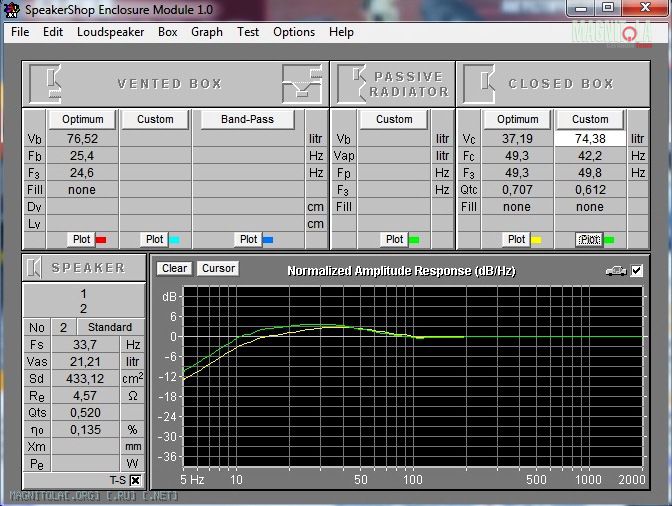The height and width of the screenshot is (506, 672).
Task: Click the Closed Box enclosure icon
Action: (479, 84)
